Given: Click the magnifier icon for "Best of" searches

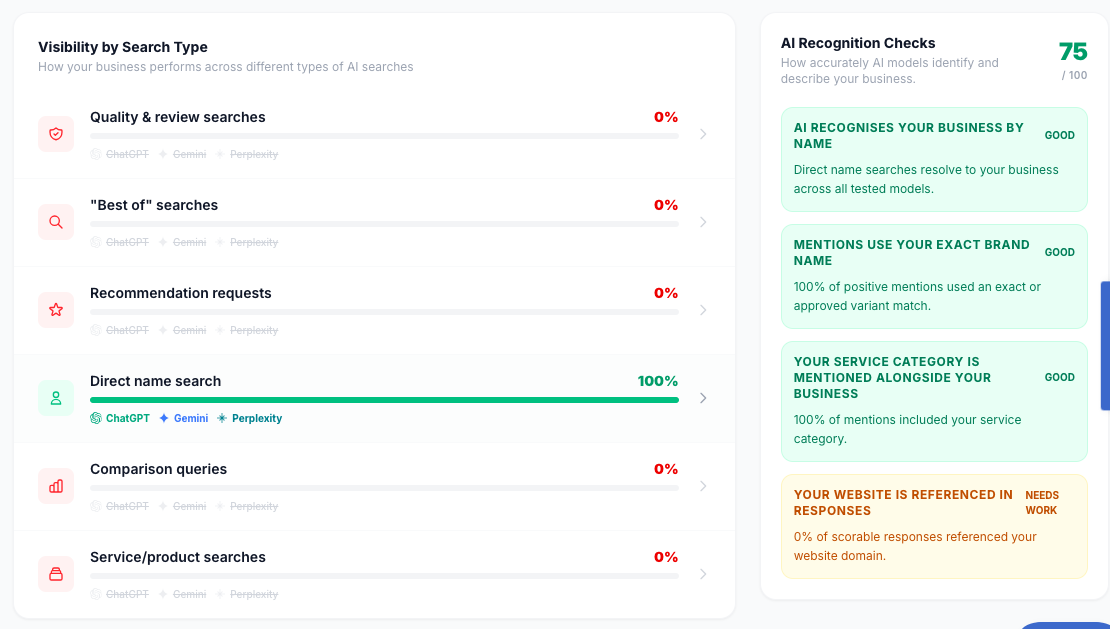Looking at the screenshot, I should coord(56,222).
